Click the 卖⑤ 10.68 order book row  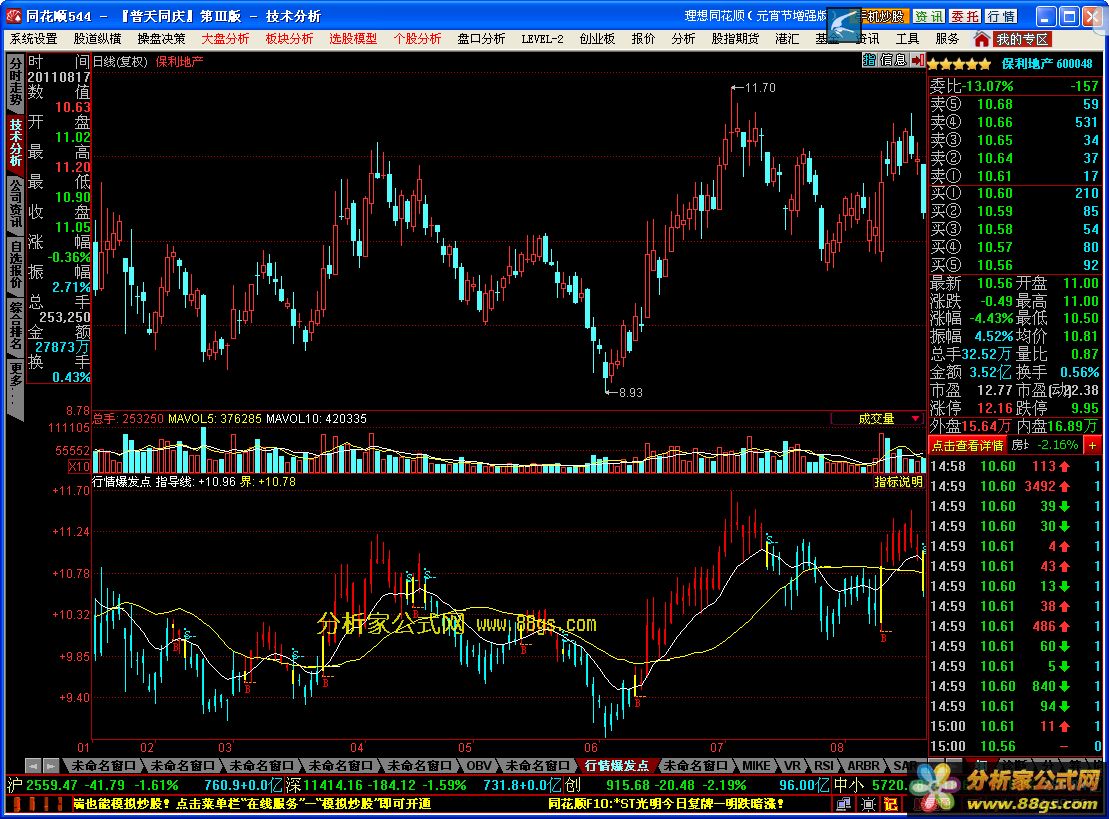tap(1014, 104)
